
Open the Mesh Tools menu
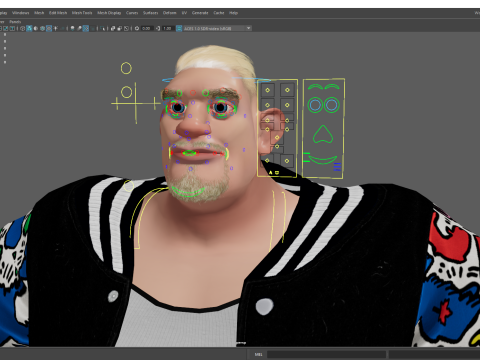(x=82, y=13)
